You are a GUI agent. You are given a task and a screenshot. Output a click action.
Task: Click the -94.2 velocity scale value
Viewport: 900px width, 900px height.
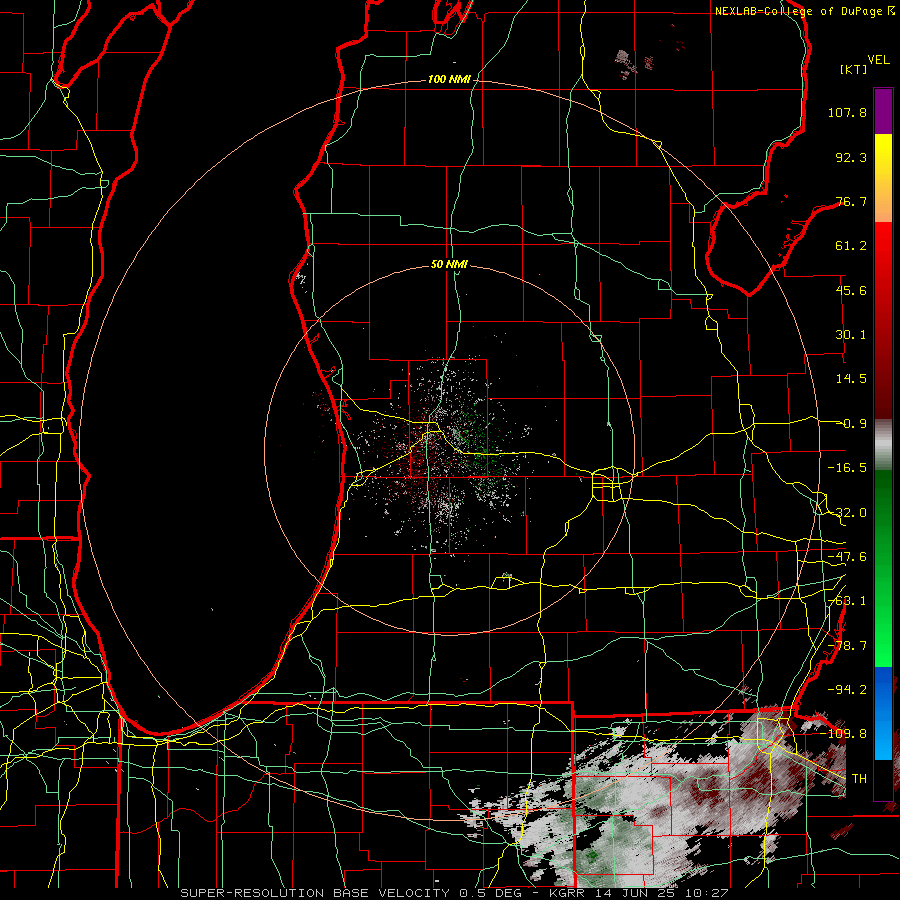[847, 689]
